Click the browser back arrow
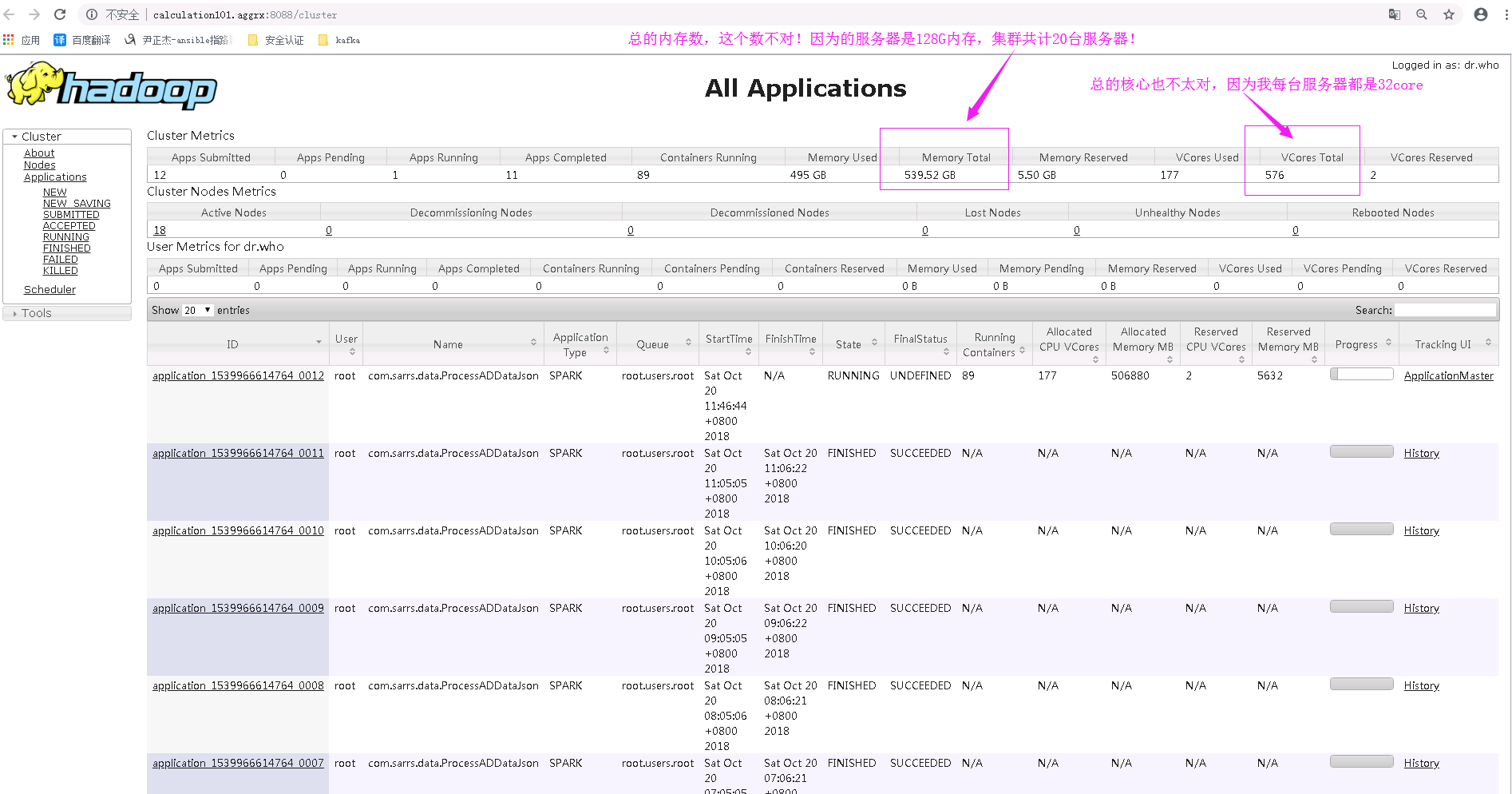The width and height of the screenshot is (1512, 794). click(10, 14)
